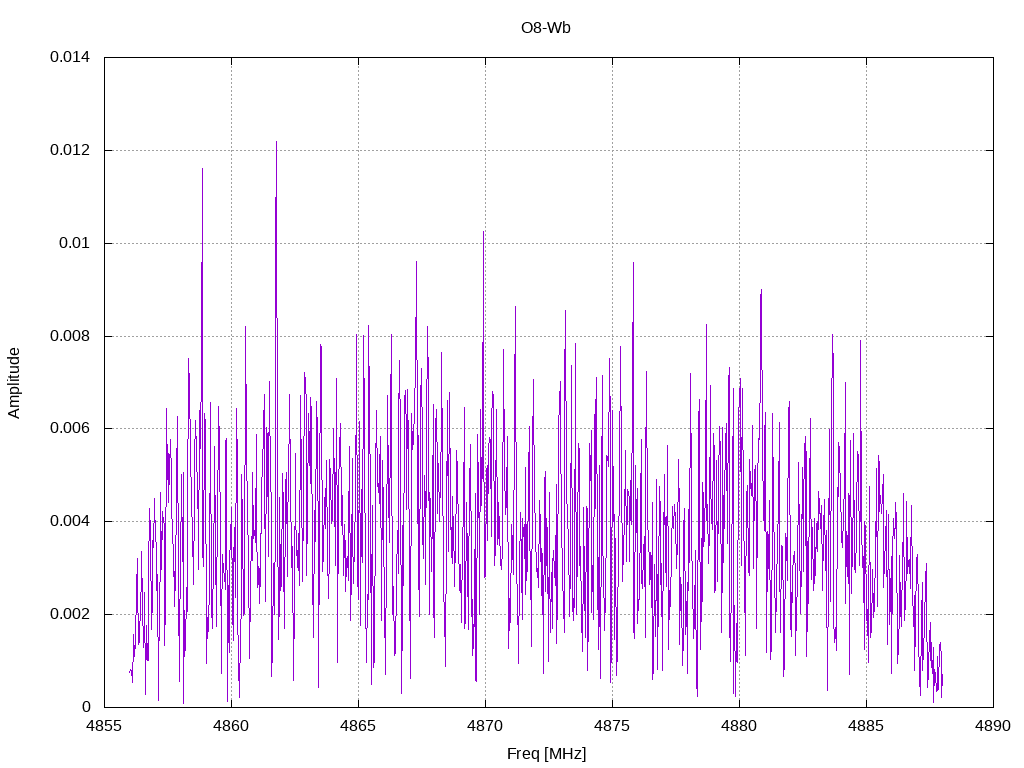Click the peak tip near 4859 MHz
The width and height of the screenshot is (1024, 768).
[202, 169]
